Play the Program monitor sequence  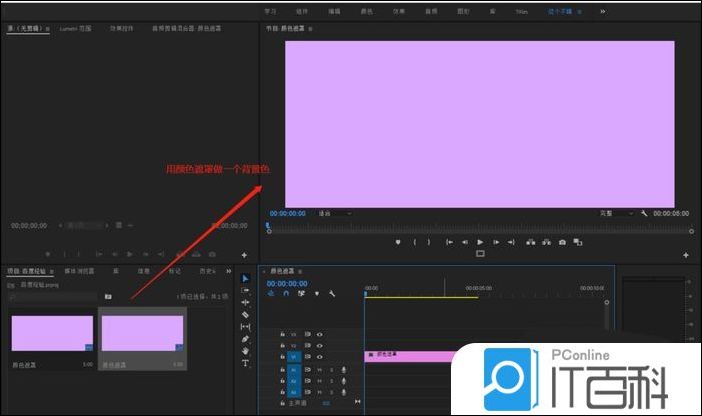(x=480, y=242)
